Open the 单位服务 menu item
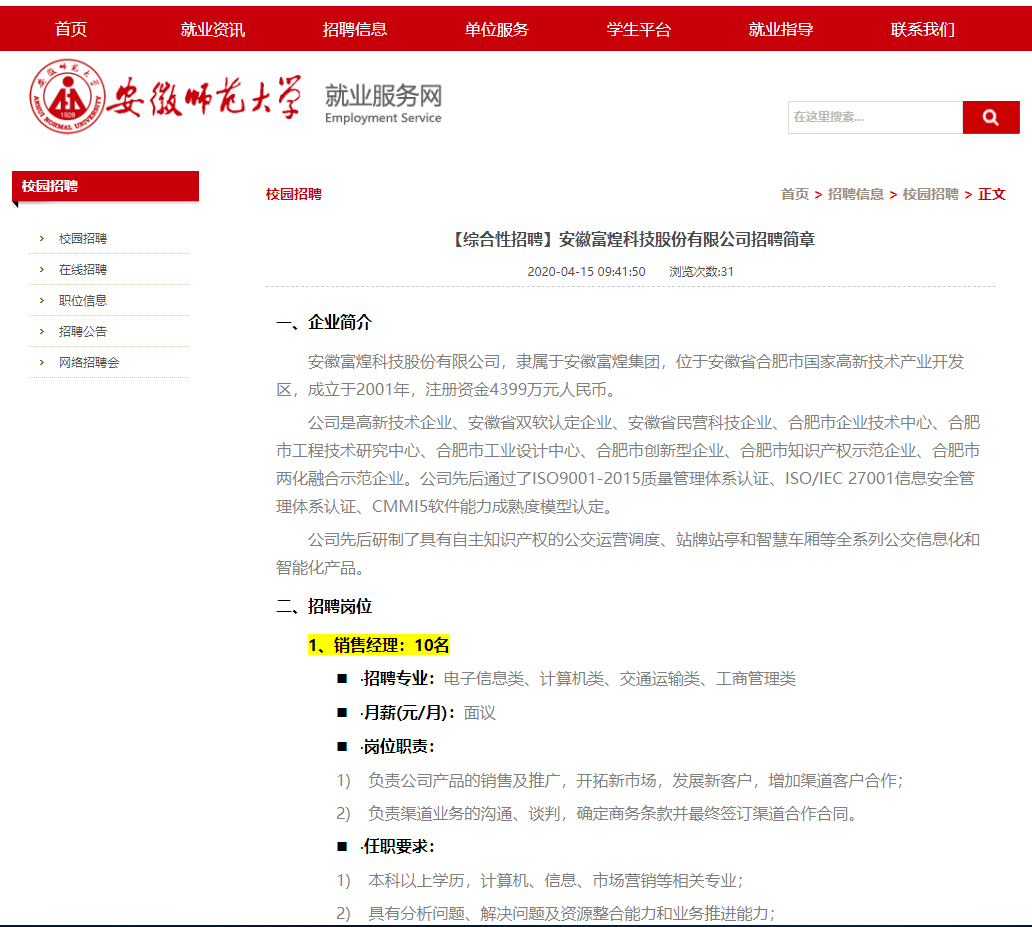The image size is (1032, 927). pyautogui.click(x=497, y=30)
